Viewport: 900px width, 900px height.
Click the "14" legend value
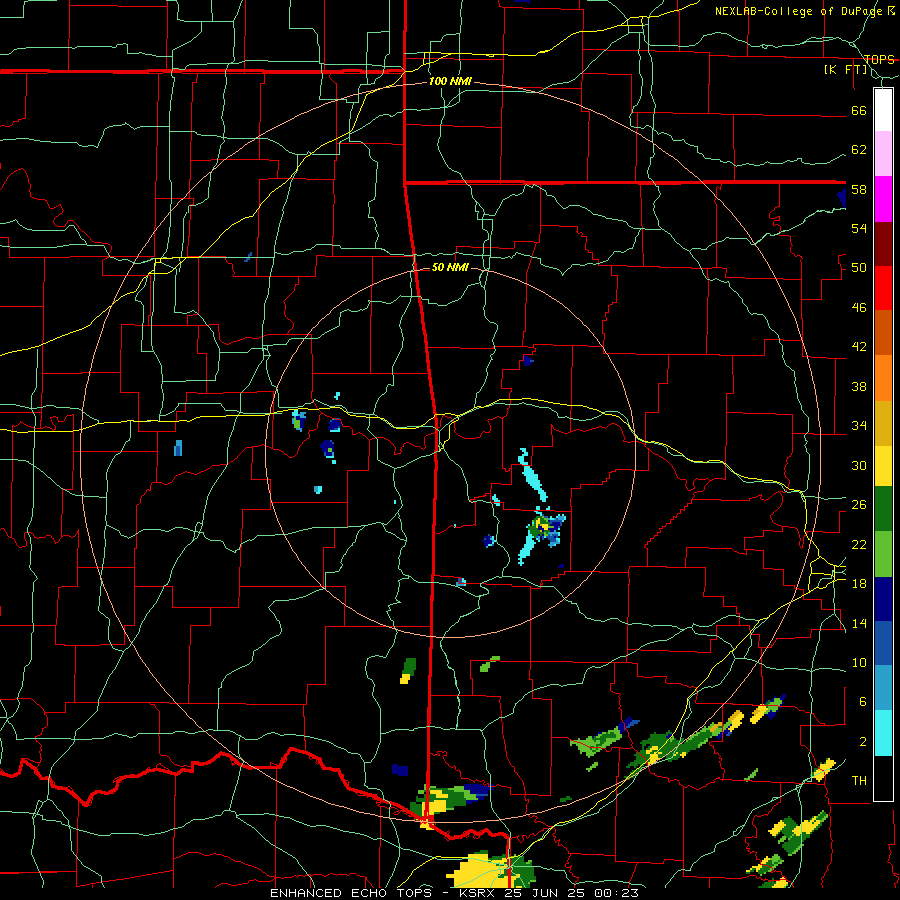tap(859, 623)
